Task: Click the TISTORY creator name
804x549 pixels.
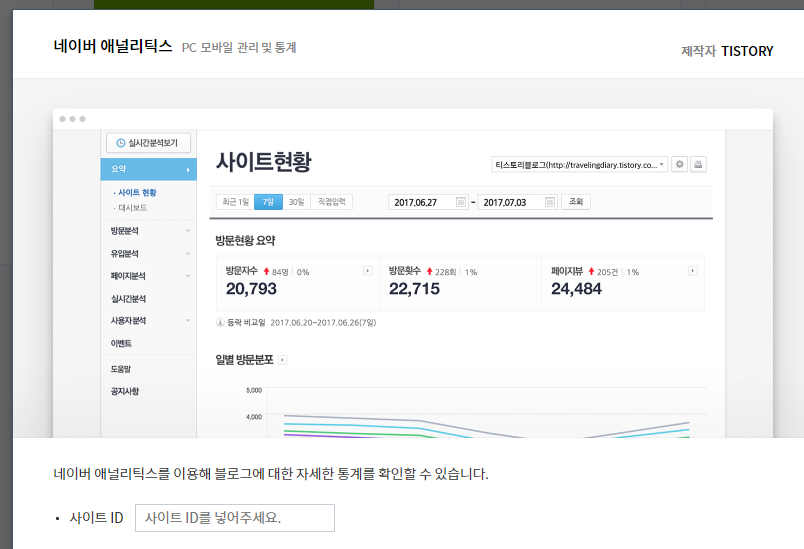Action: [x=747, y=51]
